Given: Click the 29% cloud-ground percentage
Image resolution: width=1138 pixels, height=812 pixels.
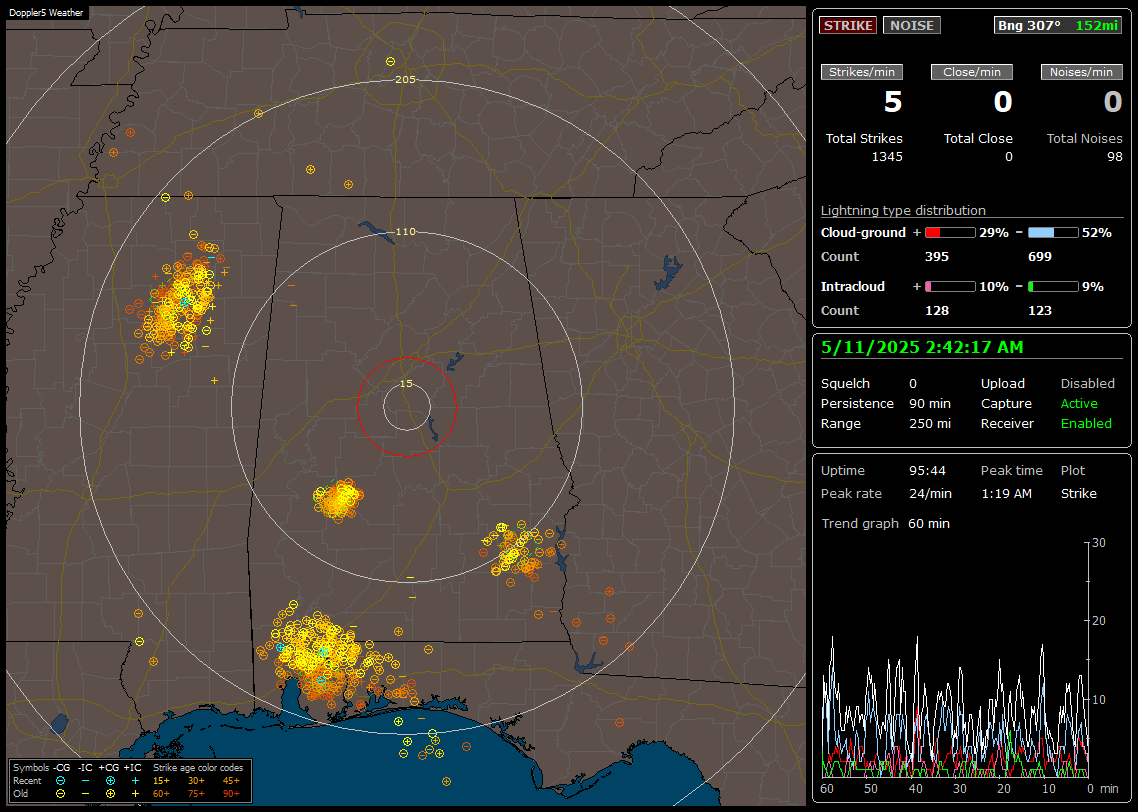Looking at the screenshot, I should (994, 233).
